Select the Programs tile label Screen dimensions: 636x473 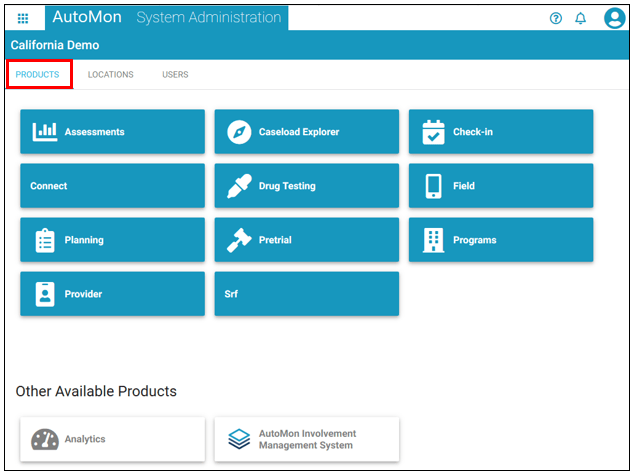point(475,240)
